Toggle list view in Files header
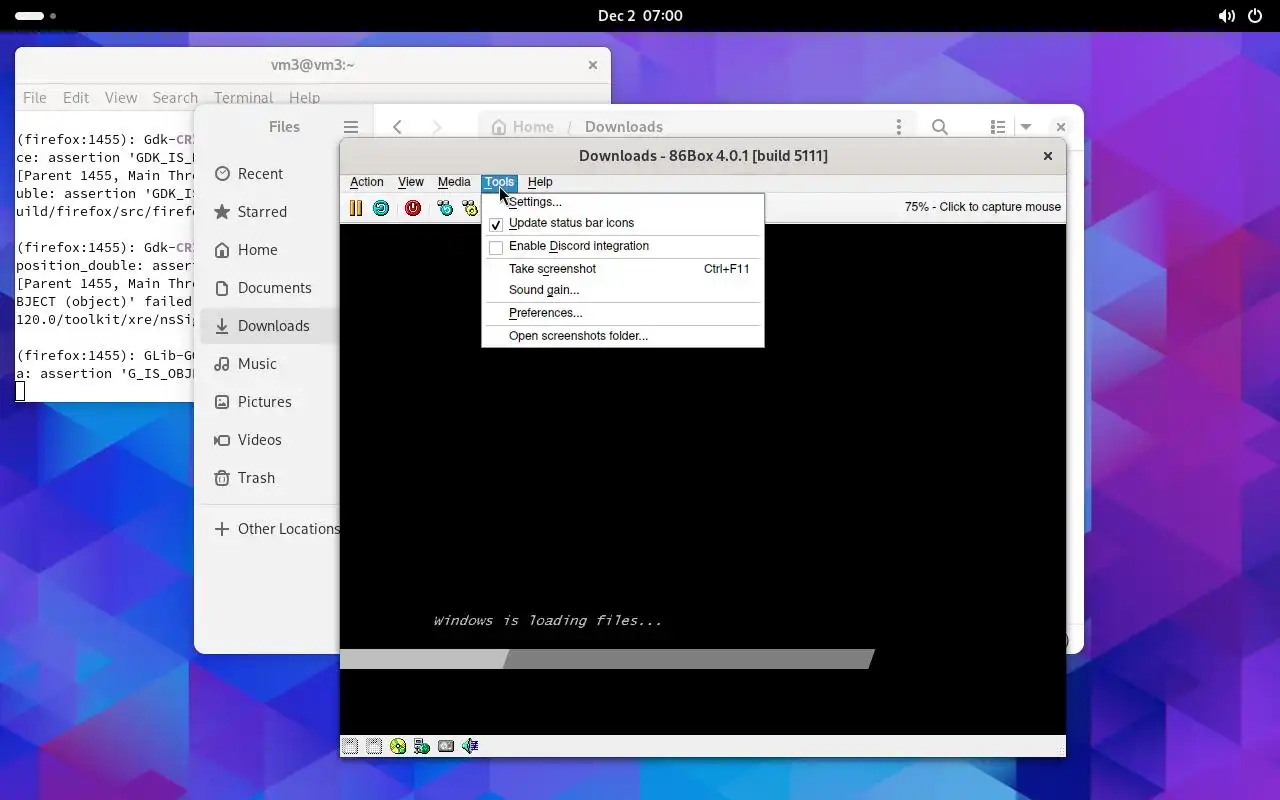Image resolution: width=1280 pixels, height=800 pixels. pyautogui.click(x=998, y=127)
